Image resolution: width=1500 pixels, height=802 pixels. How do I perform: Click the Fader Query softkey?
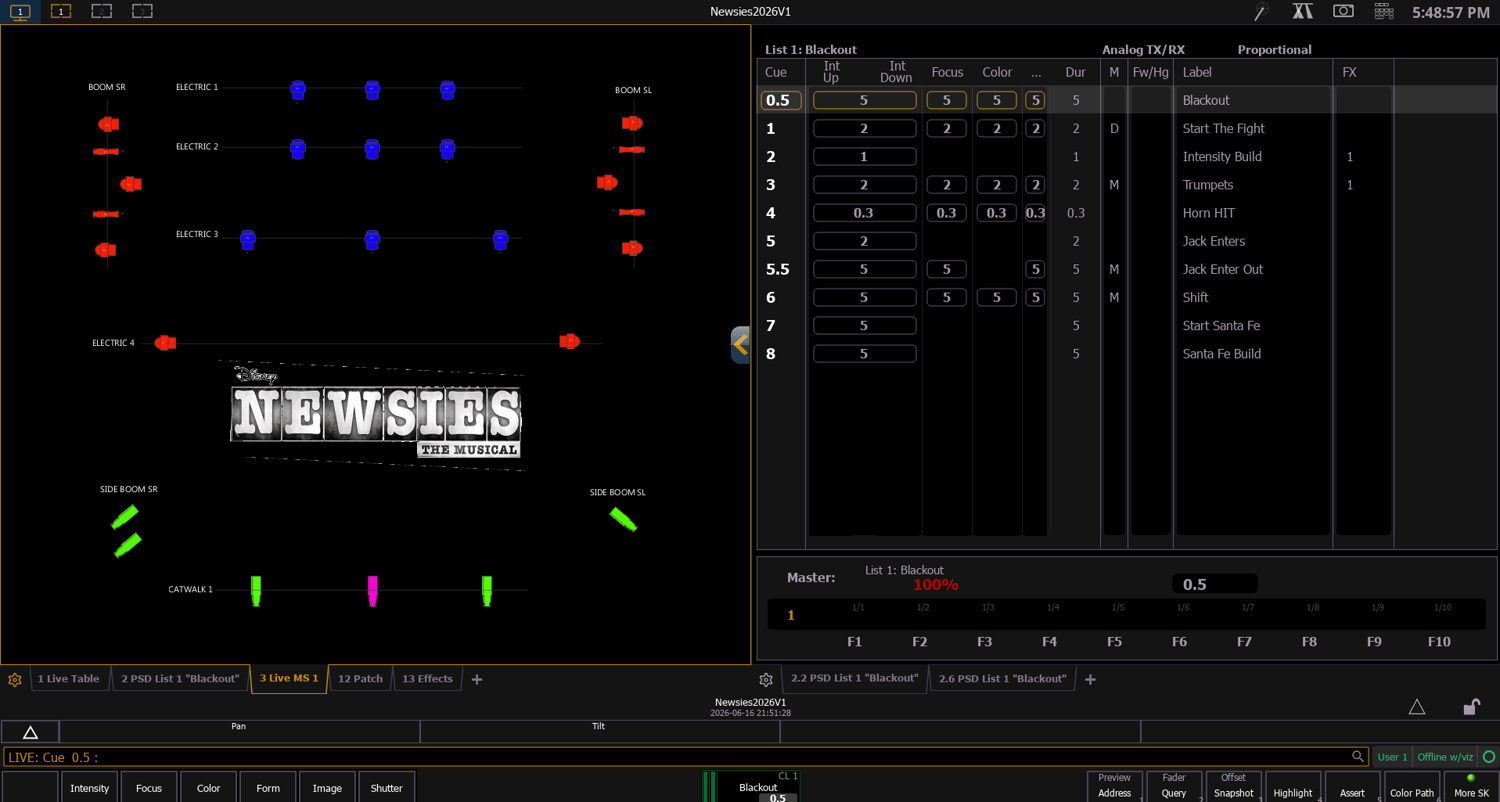pyautogui.click(x=1174, y=786)
